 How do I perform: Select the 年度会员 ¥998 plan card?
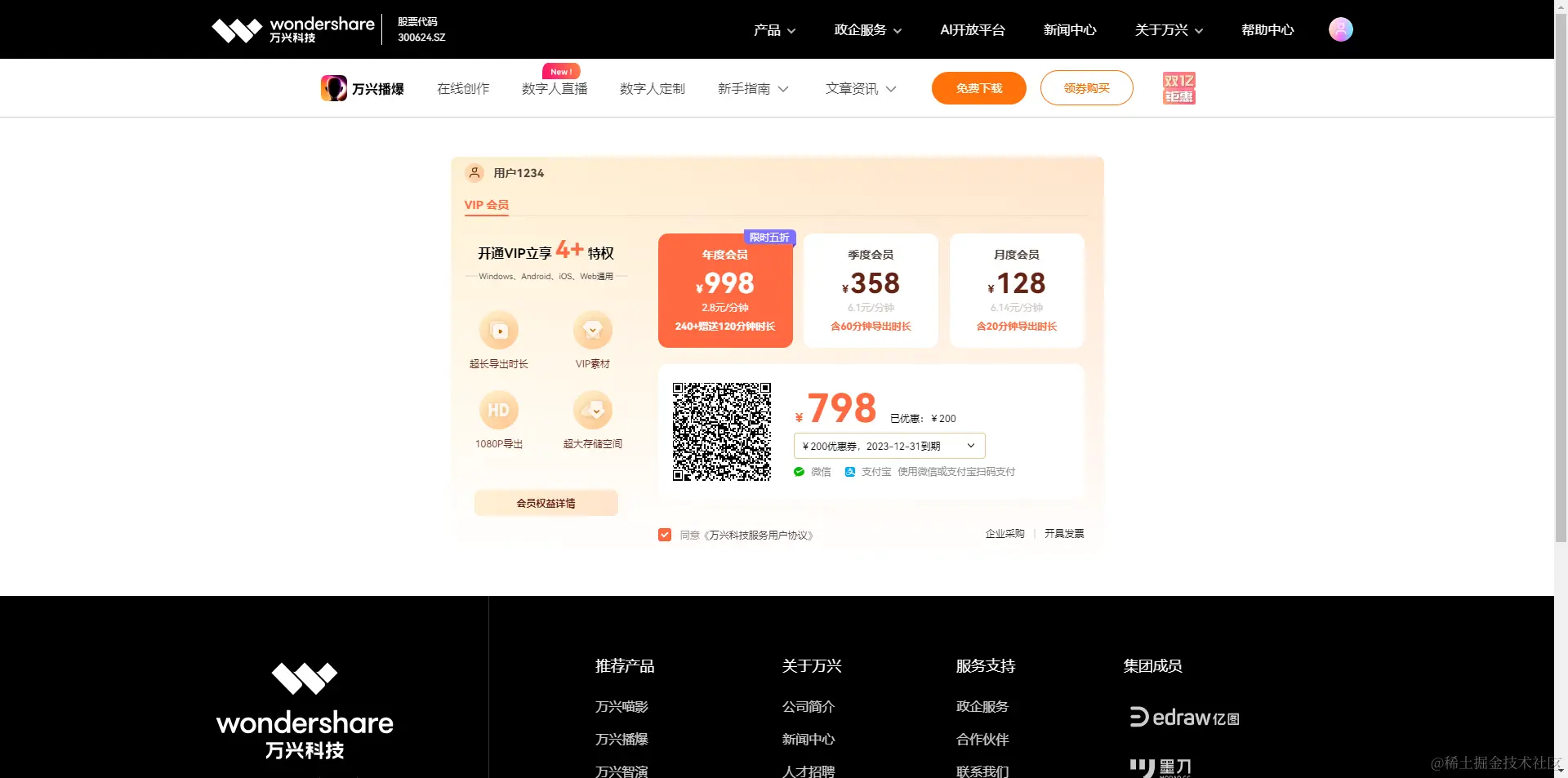coord(725,291)
